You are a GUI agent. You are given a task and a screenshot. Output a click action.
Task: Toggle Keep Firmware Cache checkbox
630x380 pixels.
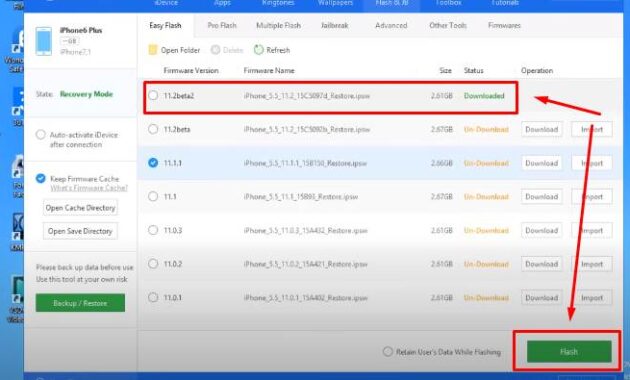(40, 178)
